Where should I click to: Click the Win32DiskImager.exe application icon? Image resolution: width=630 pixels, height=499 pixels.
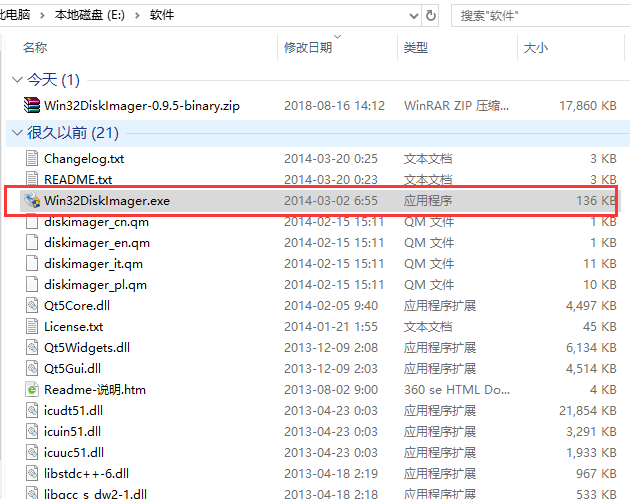pyautogui.click(x=32, y=200)
